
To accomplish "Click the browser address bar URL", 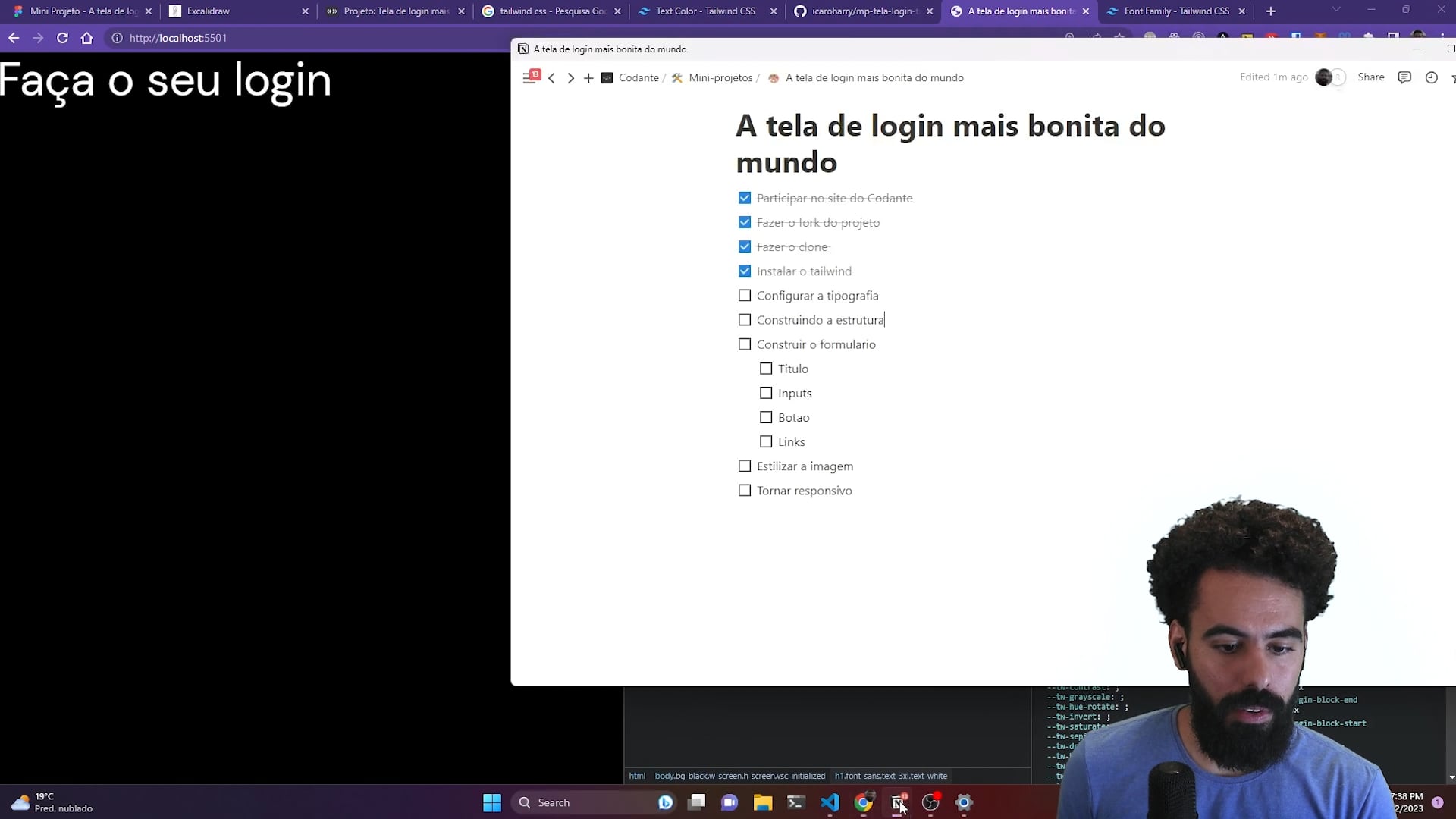I will tap(178, 38).
